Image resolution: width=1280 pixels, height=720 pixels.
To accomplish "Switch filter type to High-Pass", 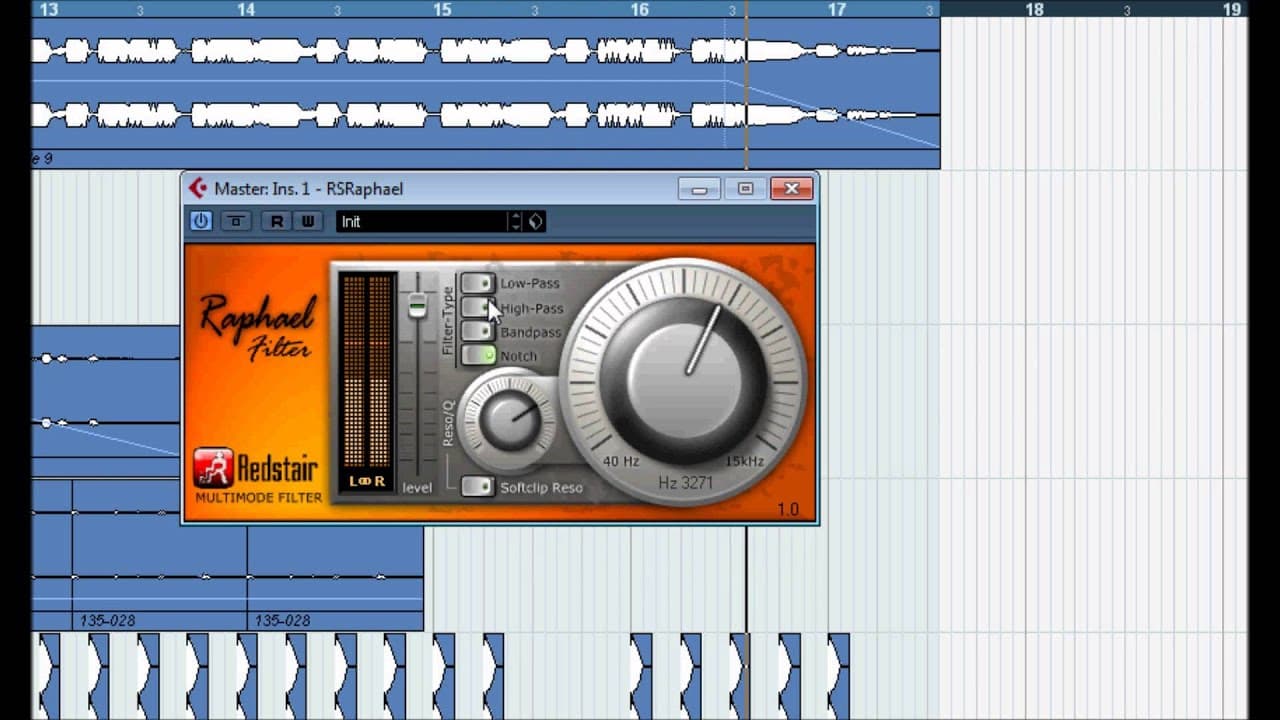I will pyautogui.click(x=478, y=307).
